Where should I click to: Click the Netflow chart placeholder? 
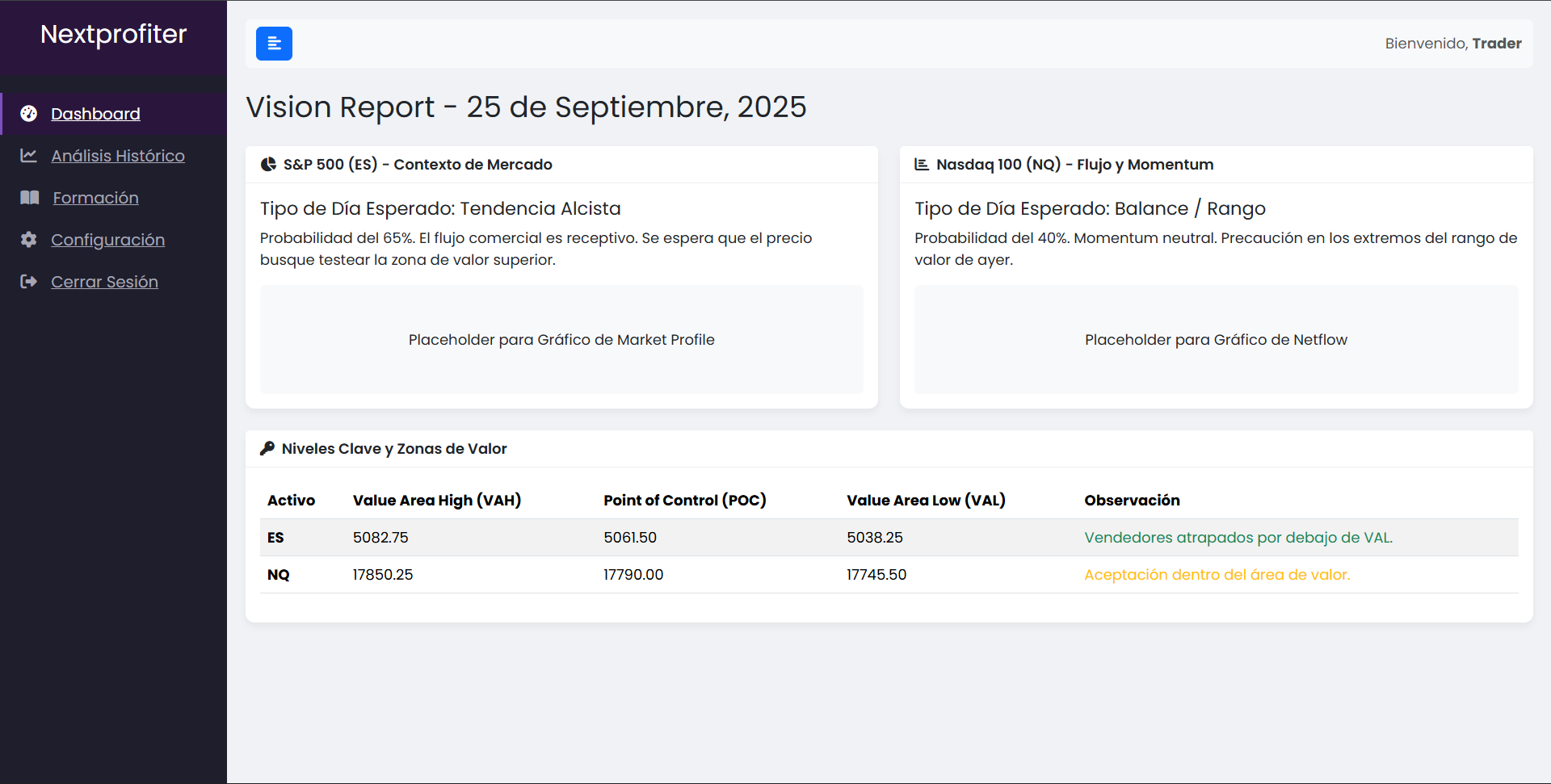pyautogui.click(x=1215, y=339)
